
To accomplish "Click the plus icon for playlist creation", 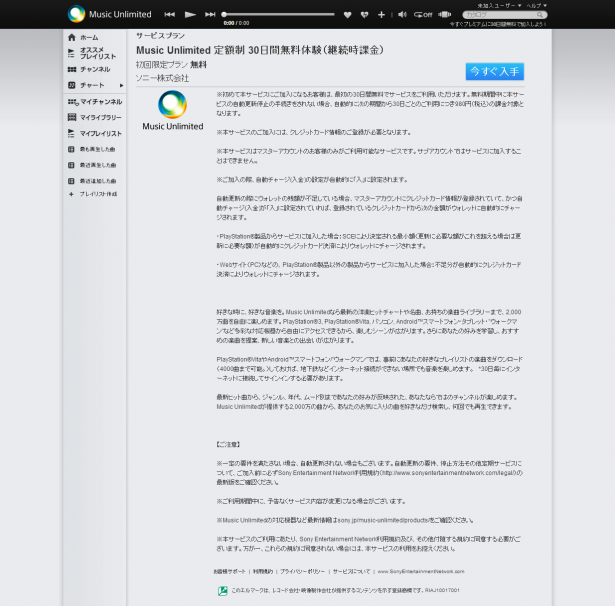I will coord(71,194).
